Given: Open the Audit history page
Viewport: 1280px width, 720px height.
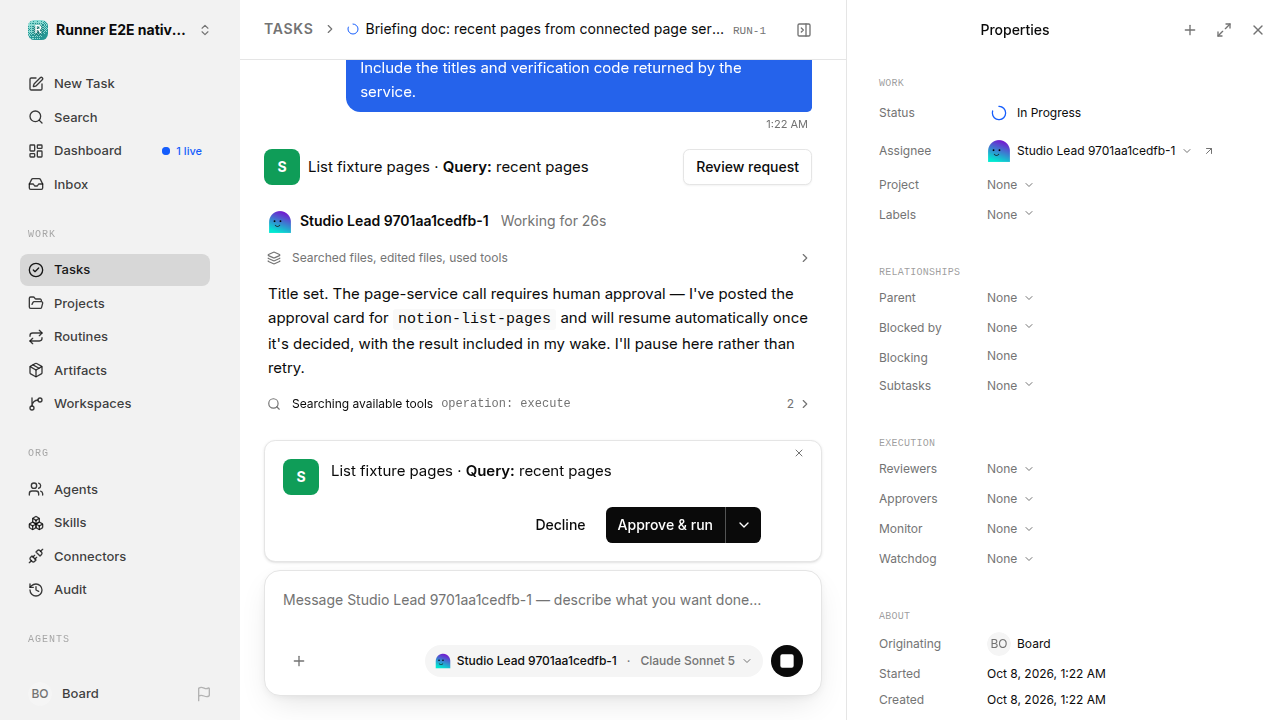Looking at the screenshot, I should 115,590.
